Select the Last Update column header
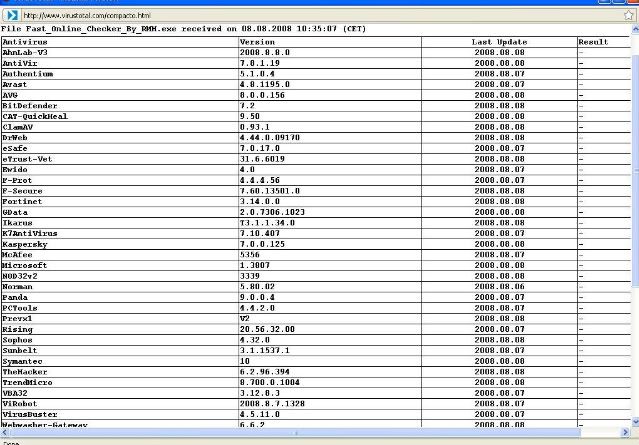The width and height of the screenshot is (639, 445). (499, 42)
